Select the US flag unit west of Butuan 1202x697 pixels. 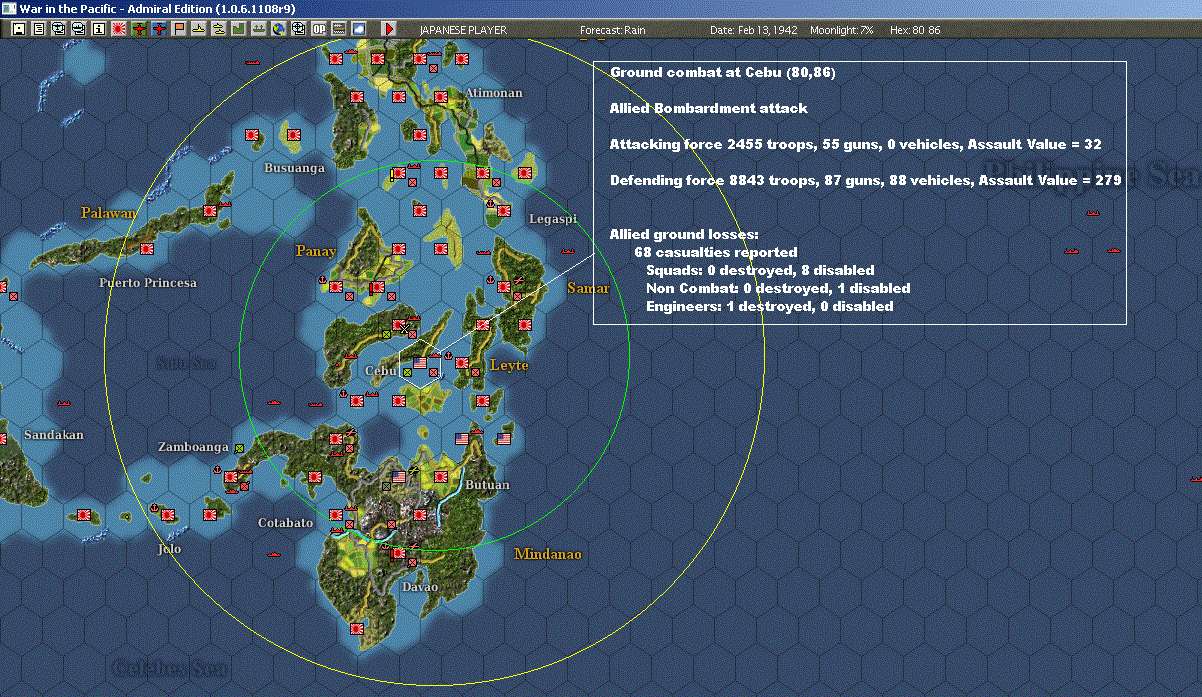click(x=399, y=477)
